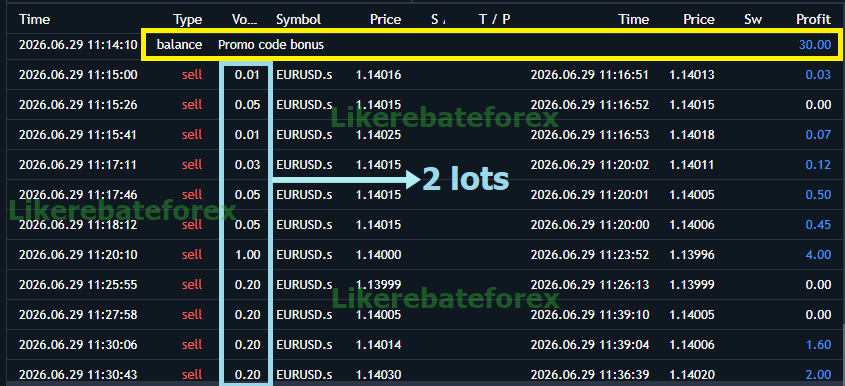The height and width of the screenshot is (386, 845).
Task: Select close time 2026.06.29 11:20:01
Action: 590,195
